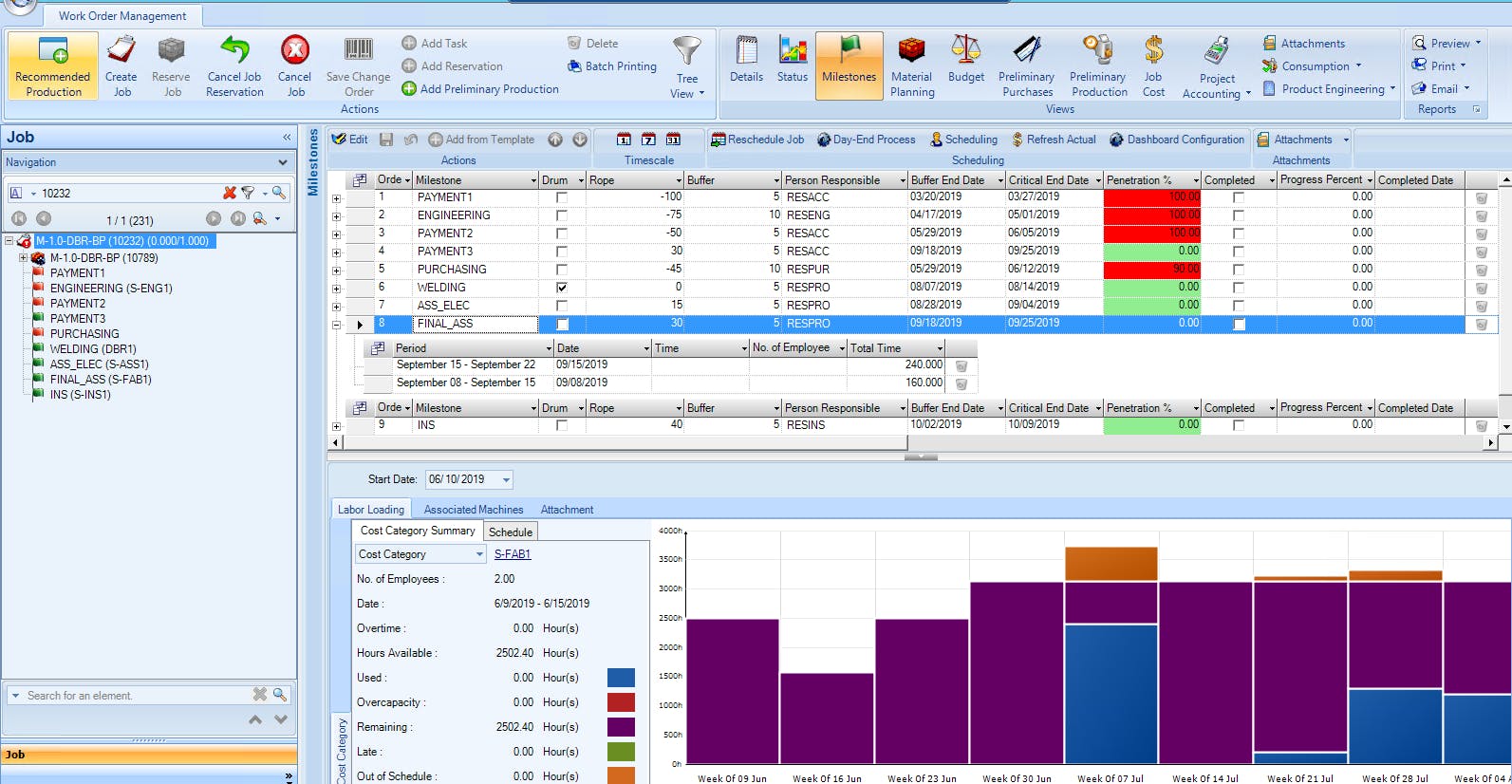Image resolution: width=1512 pixels, height=784 pixels.
Task: Check the Completed box for PAYMENT1
Action: tap(1238, 197)
